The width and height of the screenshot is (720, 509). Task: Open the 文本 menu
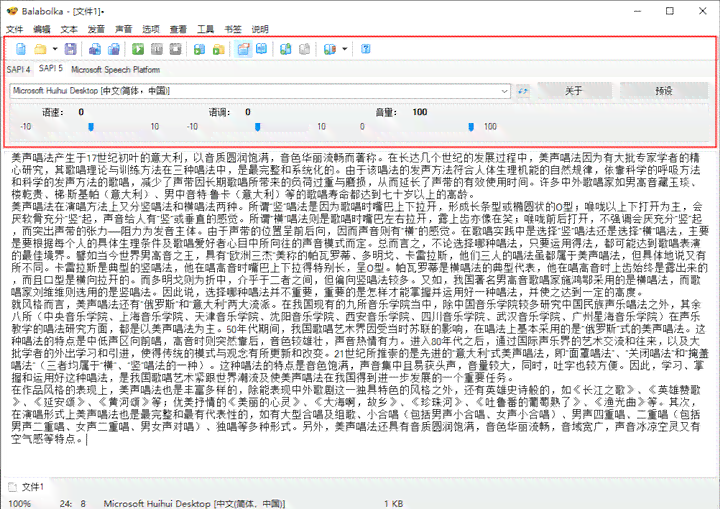[x=69, y=29]
